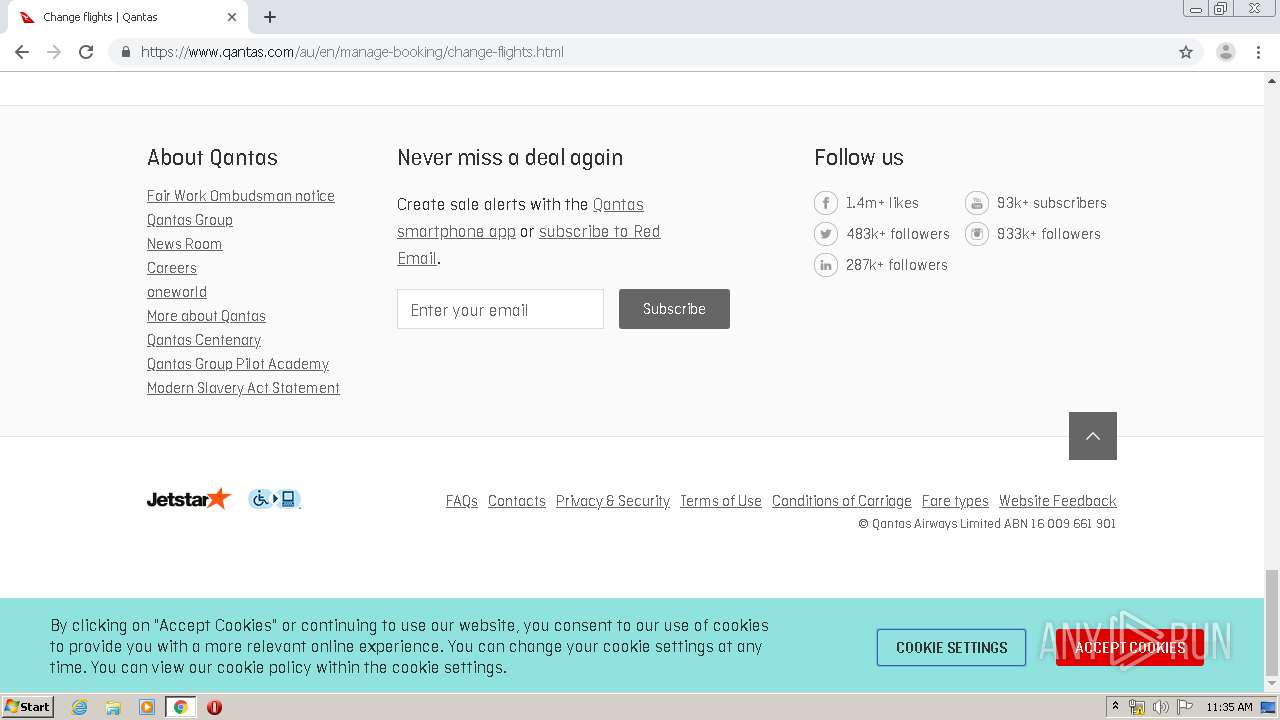Click 483k+ followers Twitter text
The image size is (1280, 720).
coord(898,234)
